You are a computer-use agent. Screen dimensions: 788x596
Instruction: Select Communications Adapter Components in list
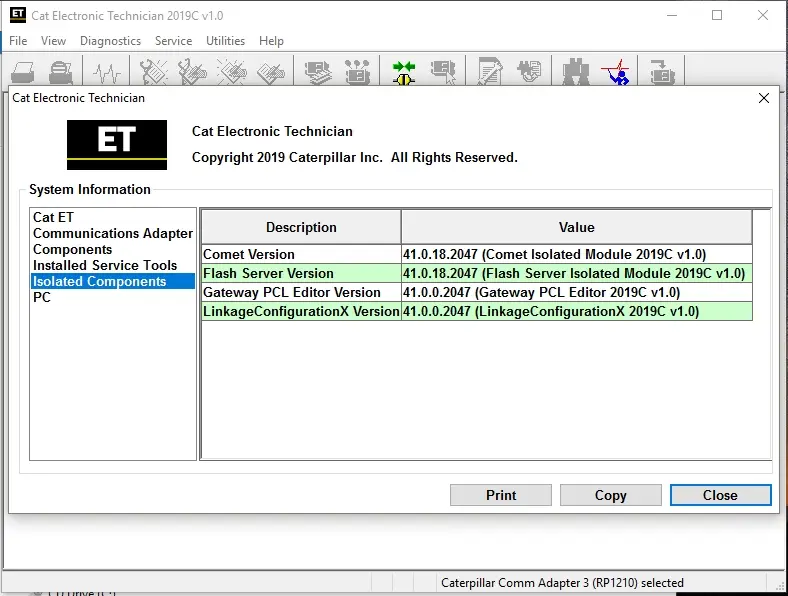click(112, 241)
